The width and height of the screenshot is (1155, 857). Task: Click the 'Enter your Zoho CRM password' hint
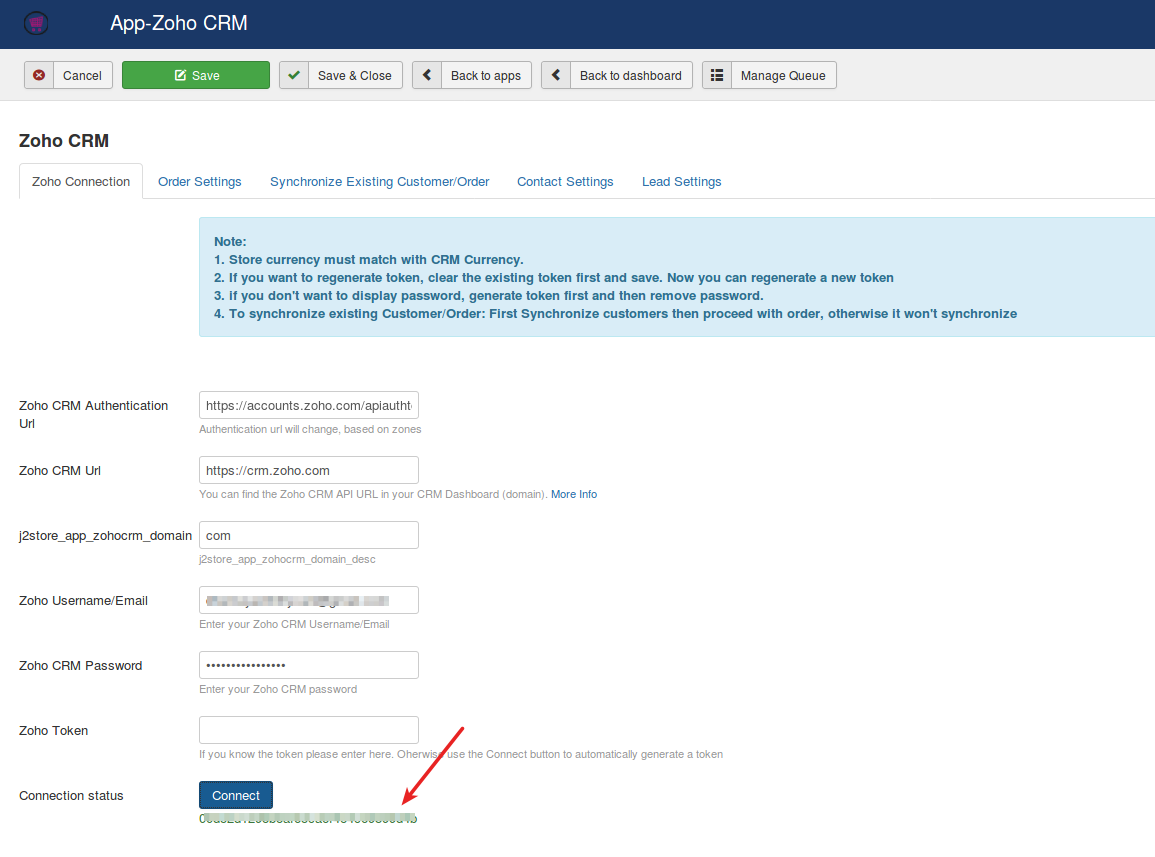pyautogui.click(x=278, y=690)
